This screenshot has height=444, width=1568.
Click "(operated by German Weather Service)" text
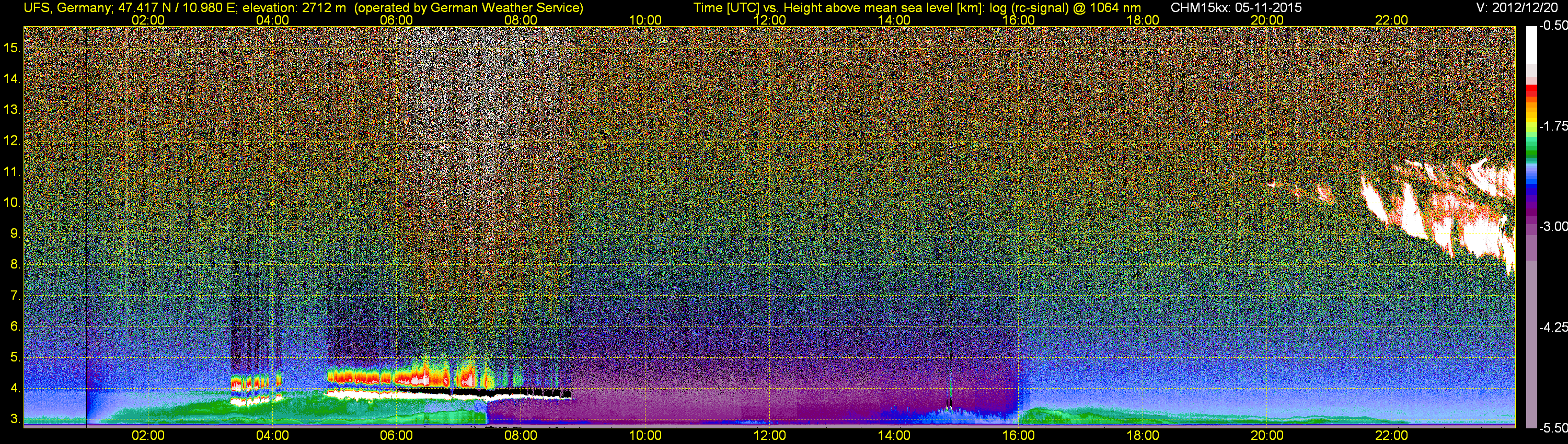click(x=469, y=8)
